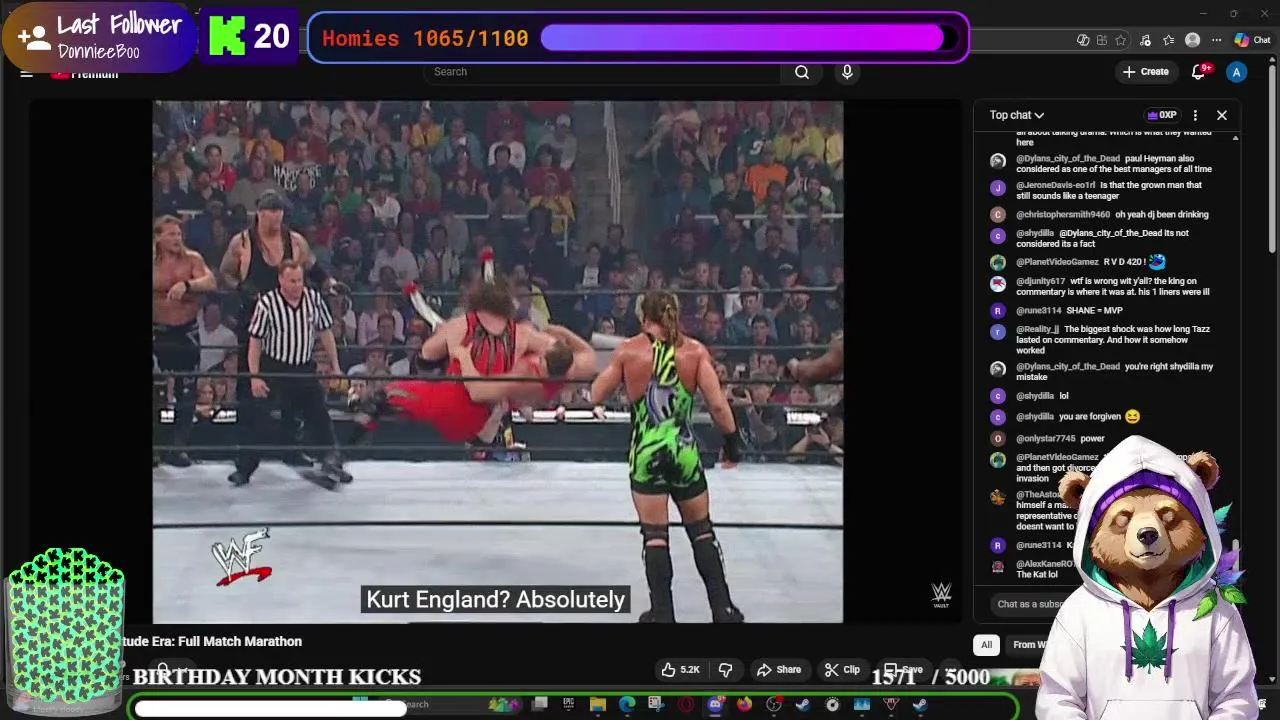The height and width of the screenshot is (720, 1280).
Task: Click chat user @Dylans_city_of_the_Dead Paul Heyman message
Action: 1114,164
